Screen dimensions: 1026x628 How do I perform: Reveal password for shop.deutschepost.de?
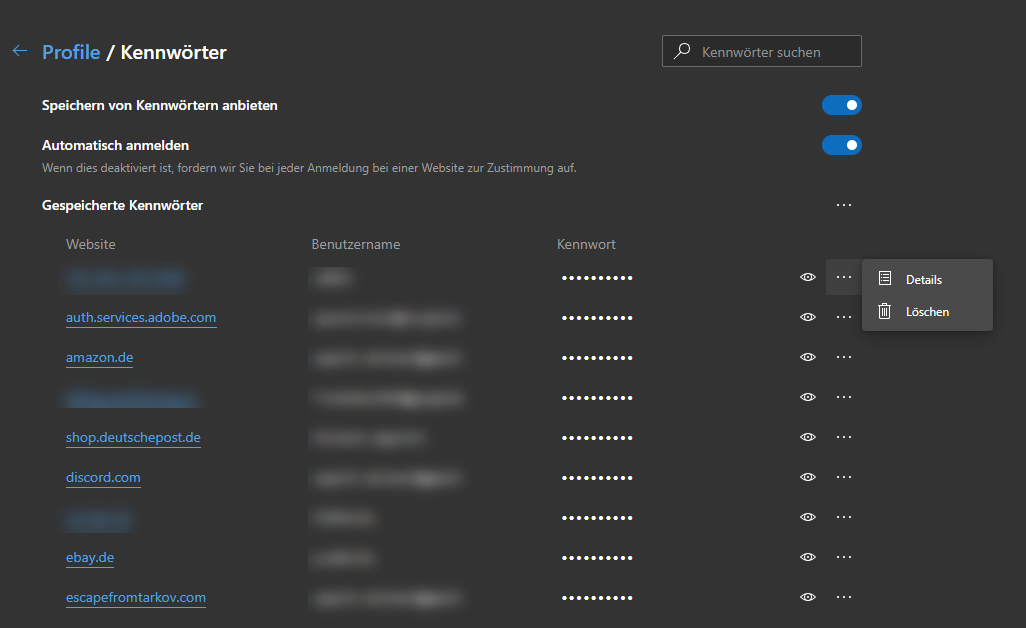(808, 437)
